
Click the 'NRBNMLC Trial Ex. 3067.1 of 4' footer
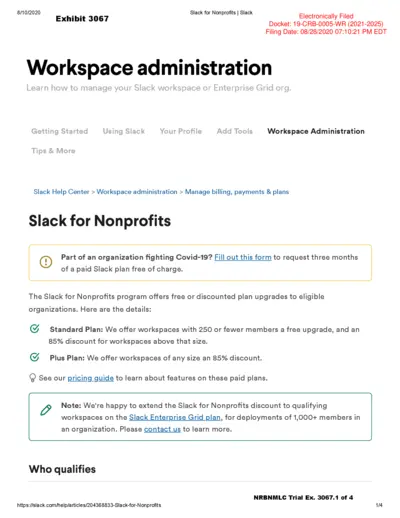click(x=303, y=498)
